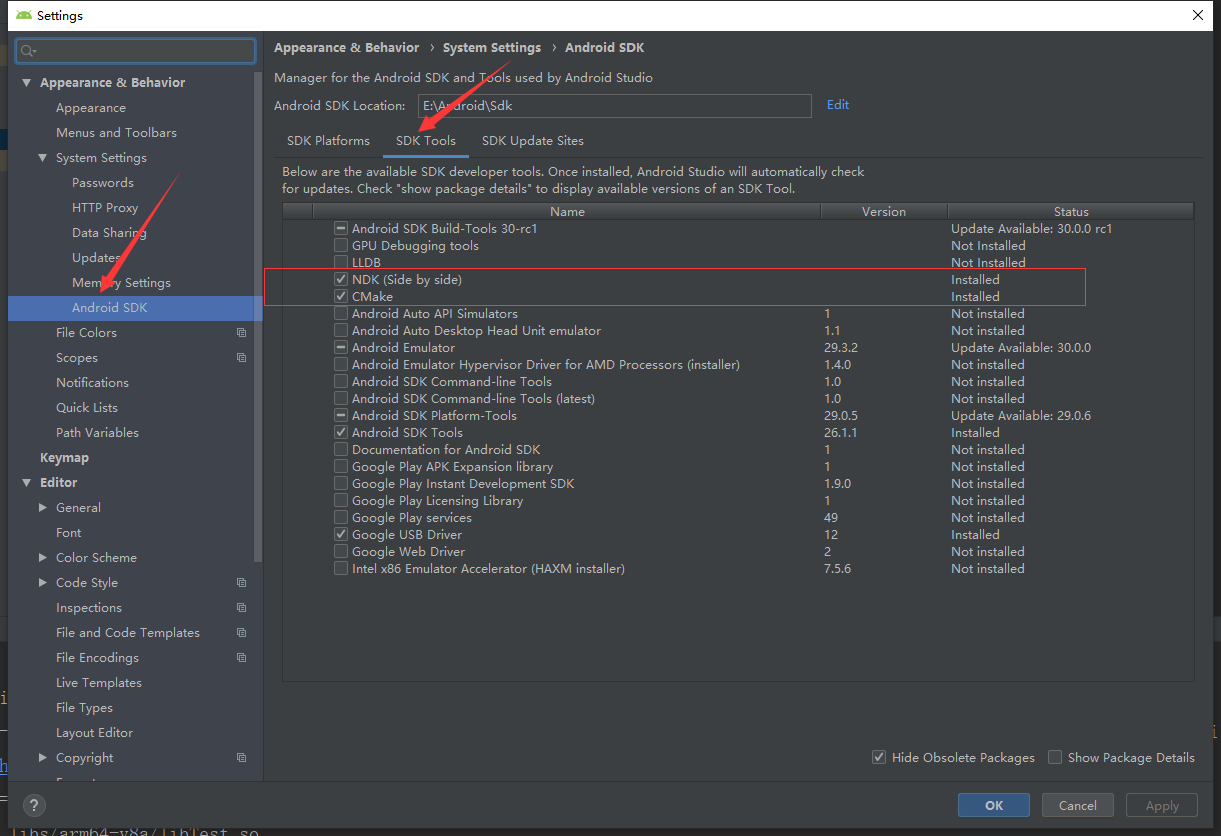This screenshot has height=836, width=1221.
Task: Click the Android icon in the Settings title bar
Action: tap(23, 15)
